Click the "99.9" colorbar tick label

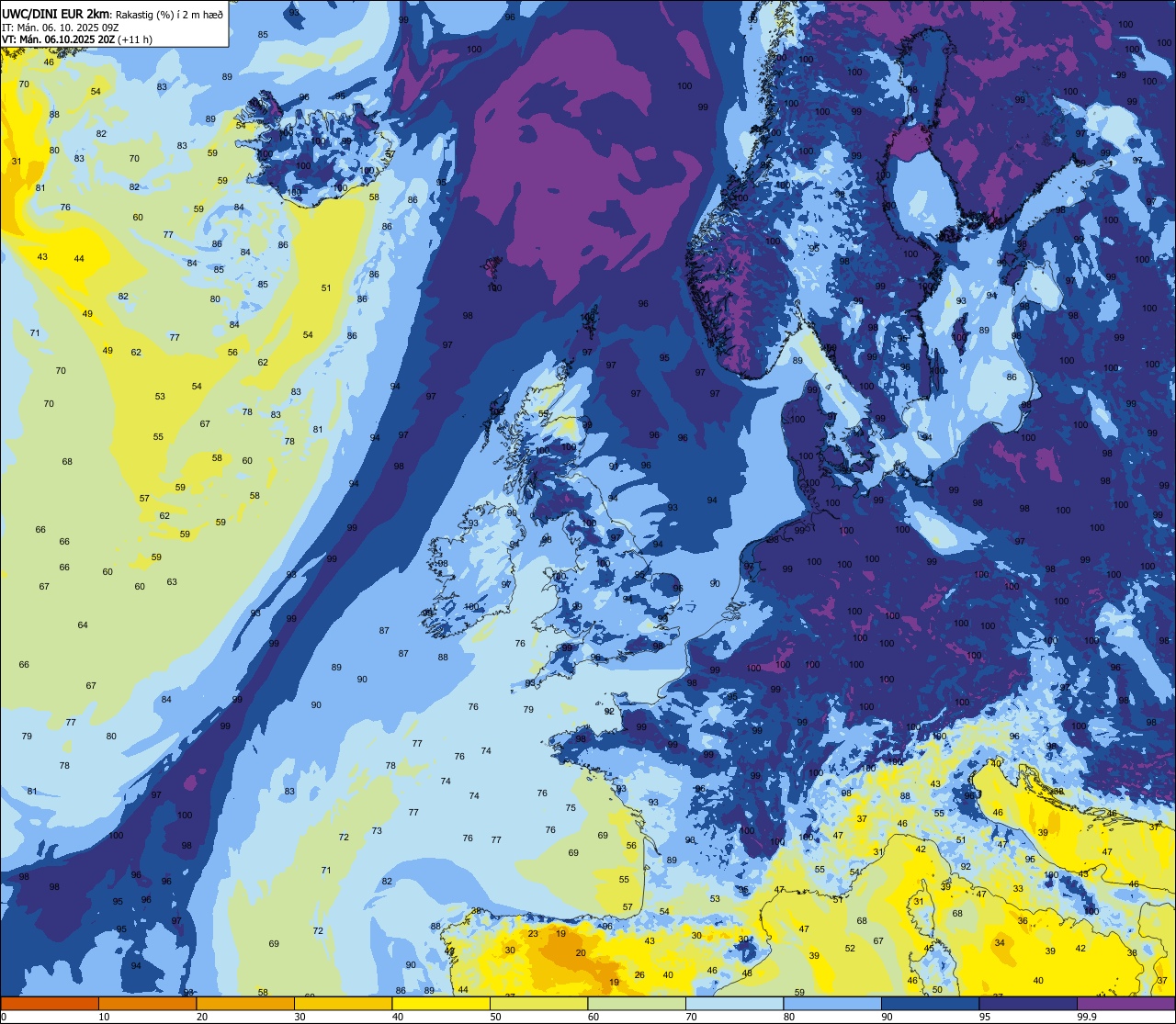pyautogui.click(x=1087, y=1016)
